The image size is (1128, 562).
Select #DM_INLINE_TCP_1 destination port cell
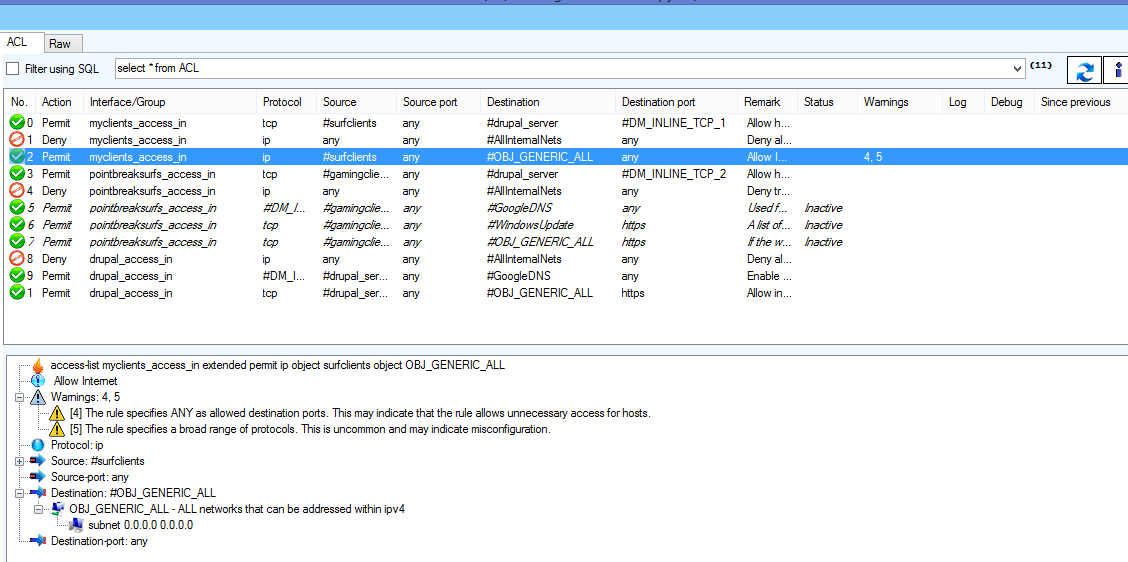click(673, 122)
